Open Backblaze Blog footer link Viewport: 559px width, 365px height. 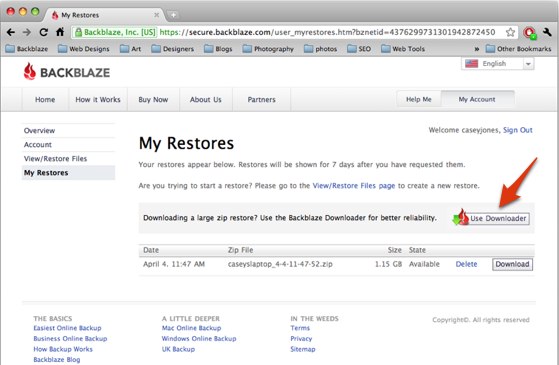(x=57, y=360)
